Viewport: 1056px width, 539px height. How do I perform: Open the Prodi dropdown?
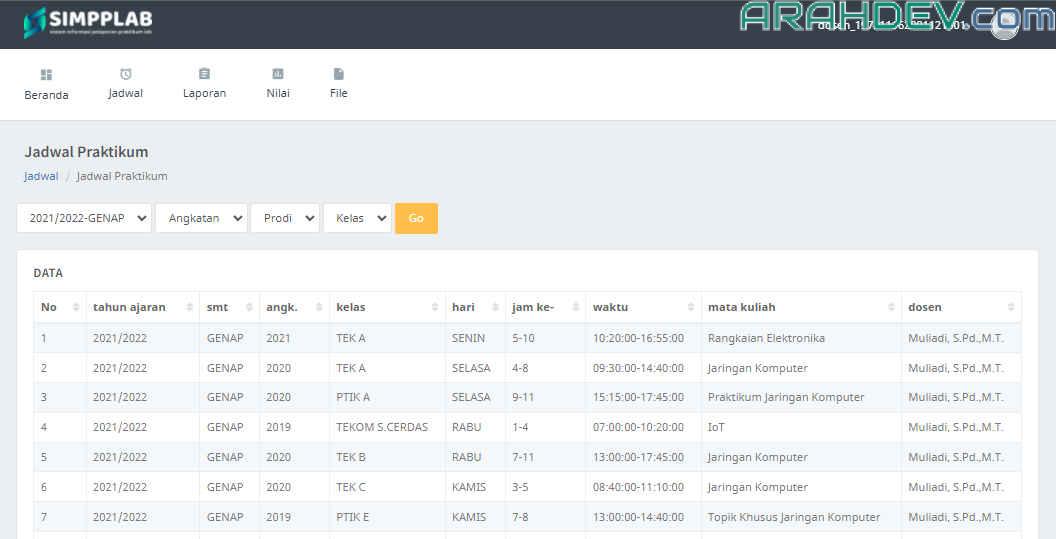click(285, 218)
